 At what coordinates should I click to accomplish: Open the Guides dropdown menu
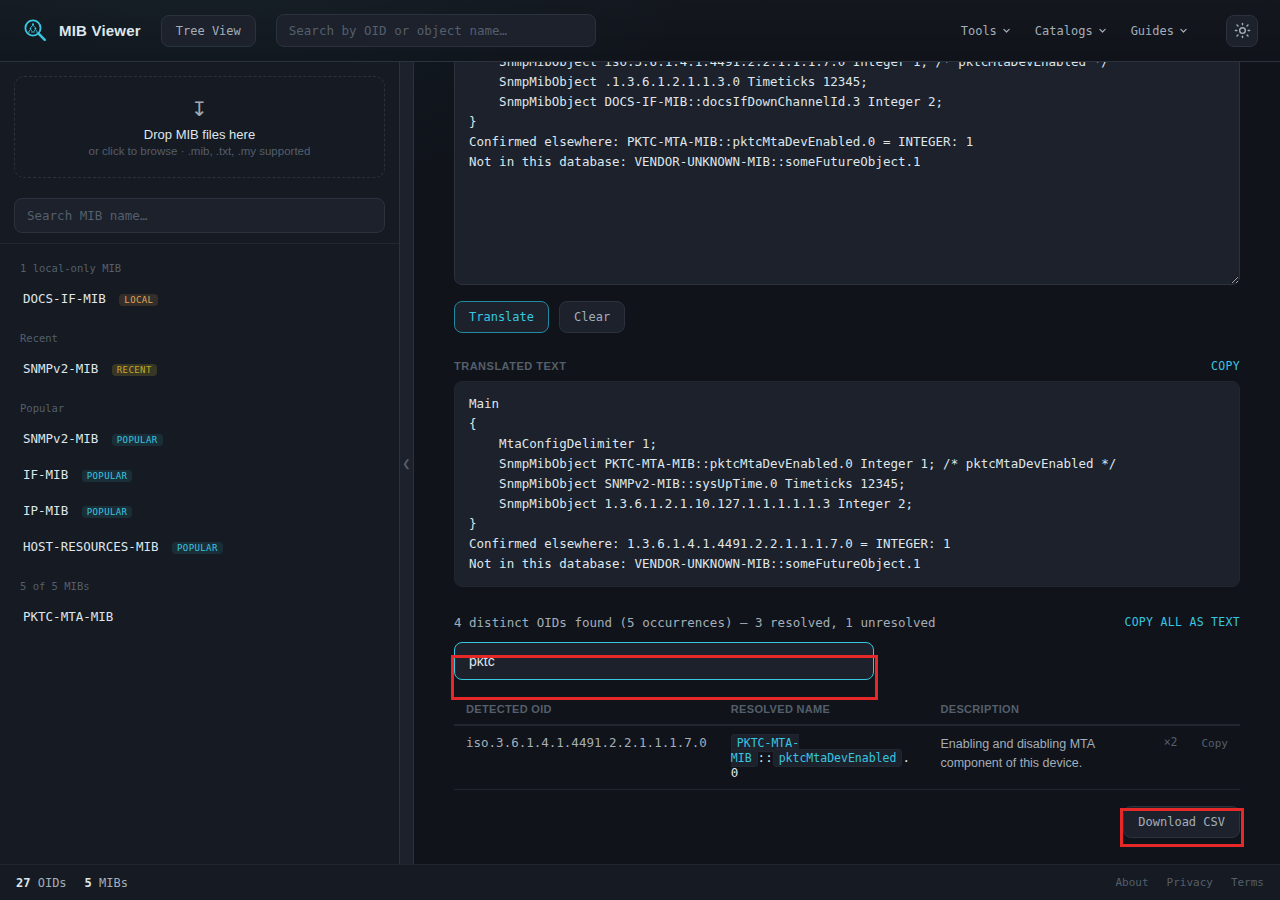tap(1159, 31)
